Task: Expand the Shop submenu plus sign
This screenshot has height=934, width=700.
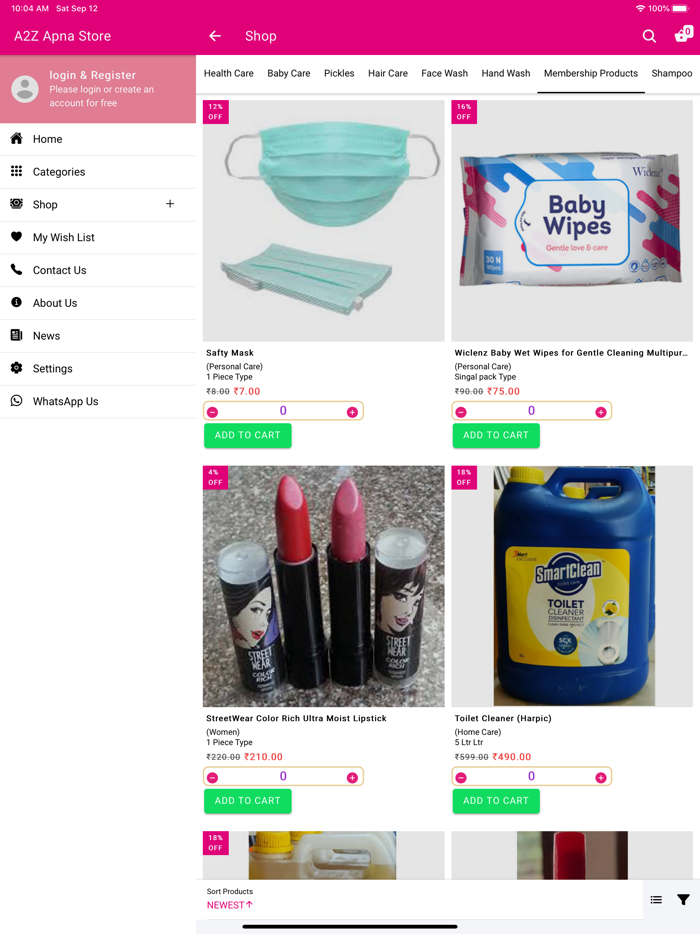Action: click(170, 204)
